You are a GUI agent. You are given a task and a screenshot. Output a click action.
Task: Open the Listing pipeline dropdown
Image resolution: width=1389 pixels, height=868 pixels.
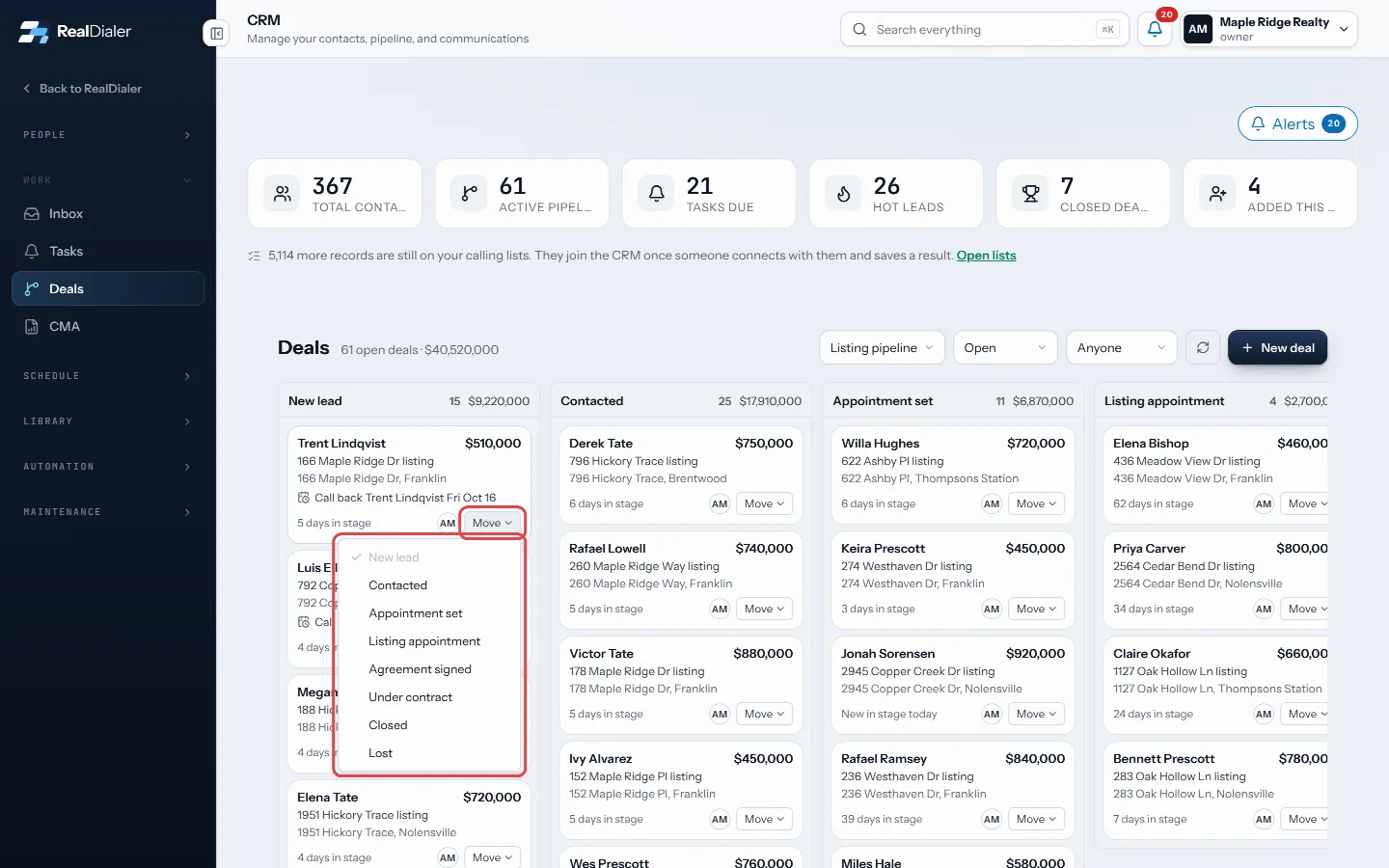click(882, 348)
